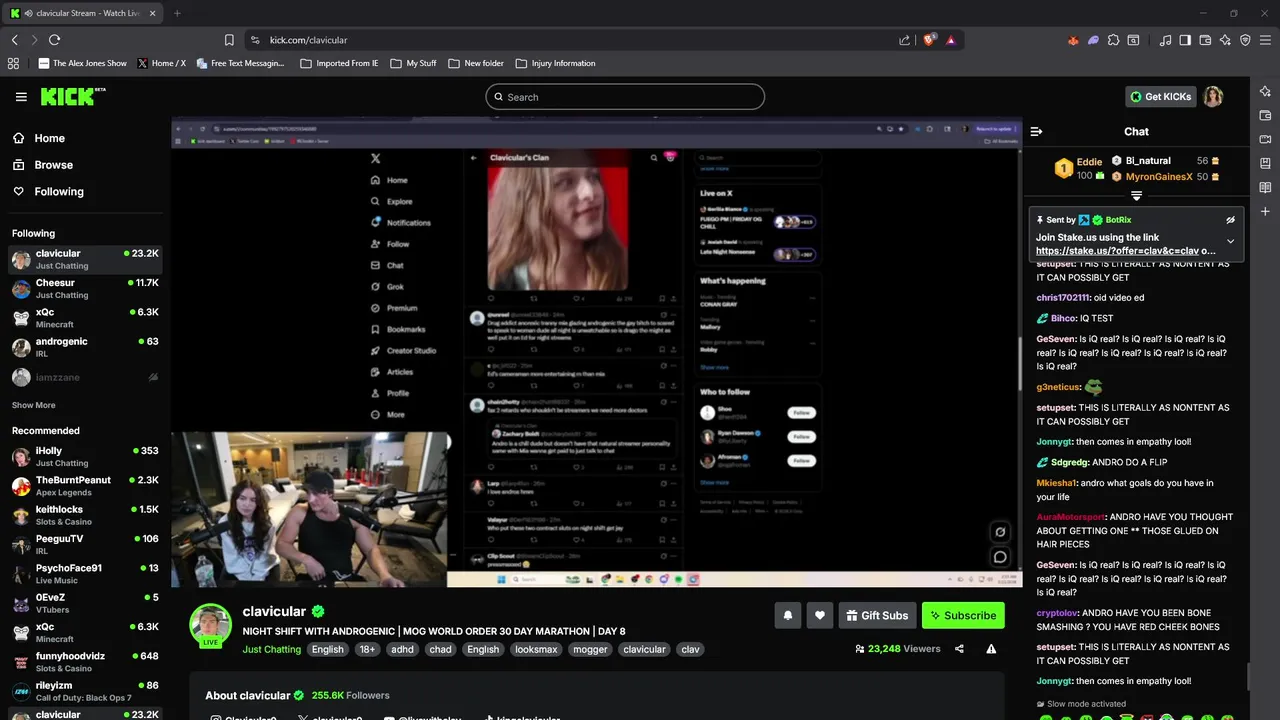
Task: Click the stream video player
Action: point(596,353)
